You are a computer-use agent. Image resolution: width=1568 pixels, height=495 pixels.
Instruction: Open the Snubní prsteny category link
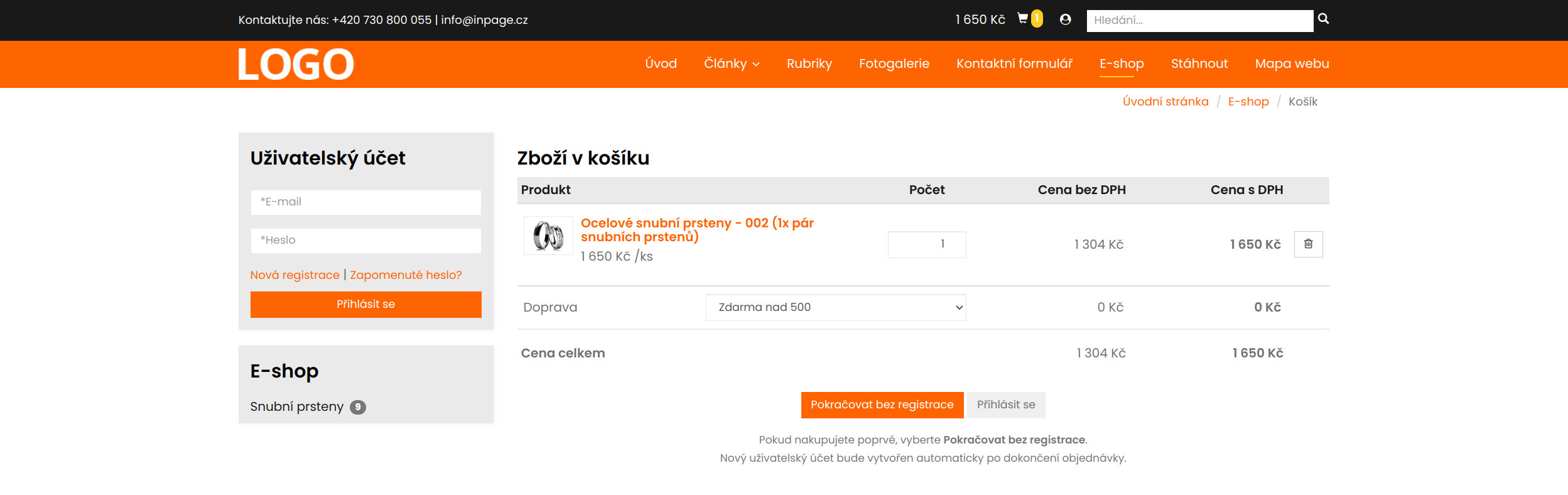297,407
